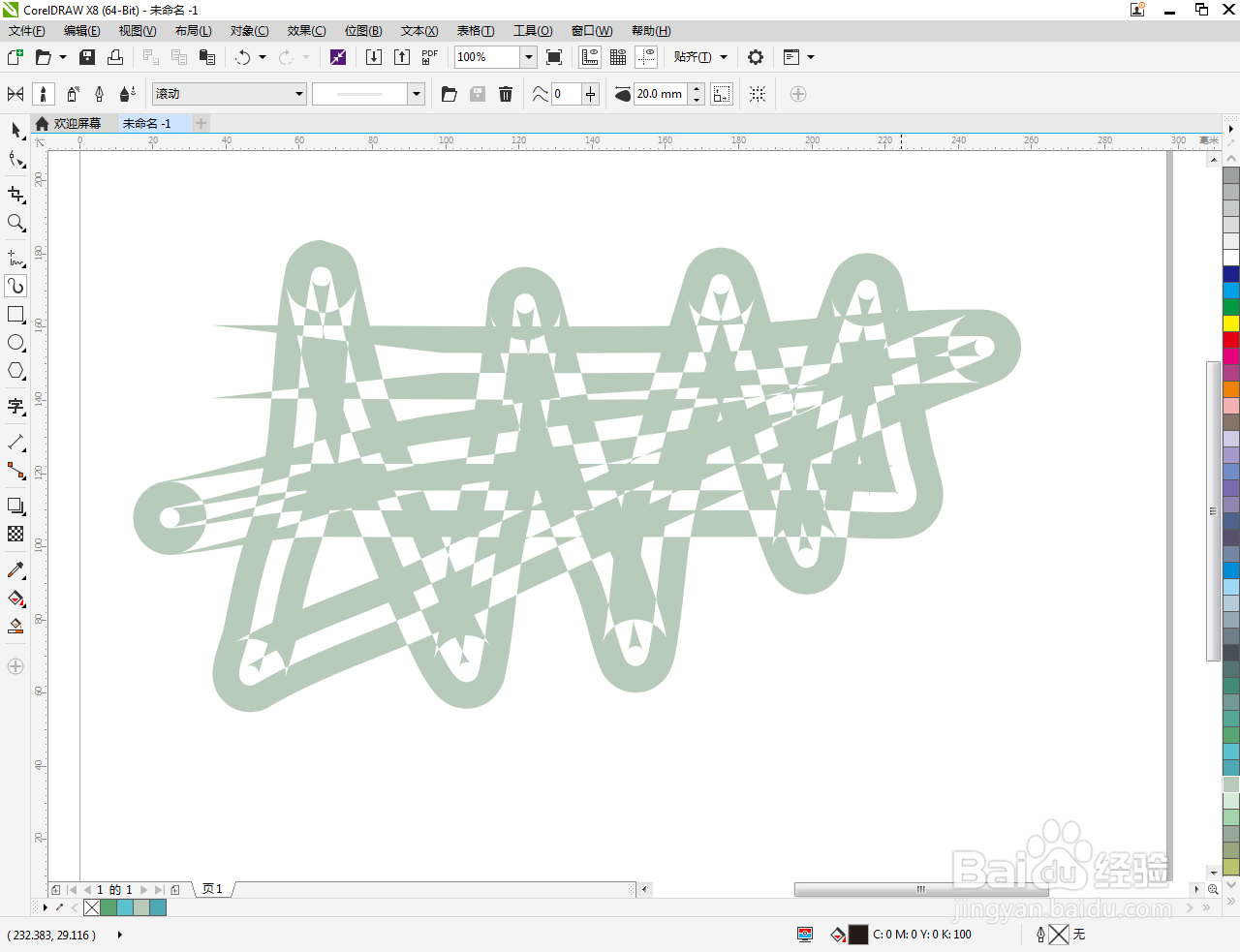
Task: Click the yellow color swatch in palette
Action: (1231, 323)
